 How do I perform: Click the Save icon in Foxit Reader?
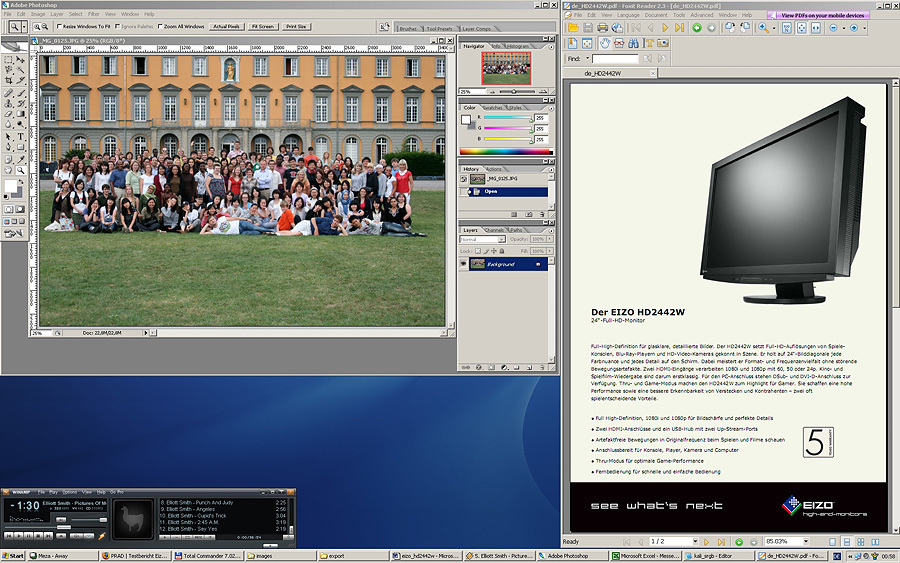[588, 28]
